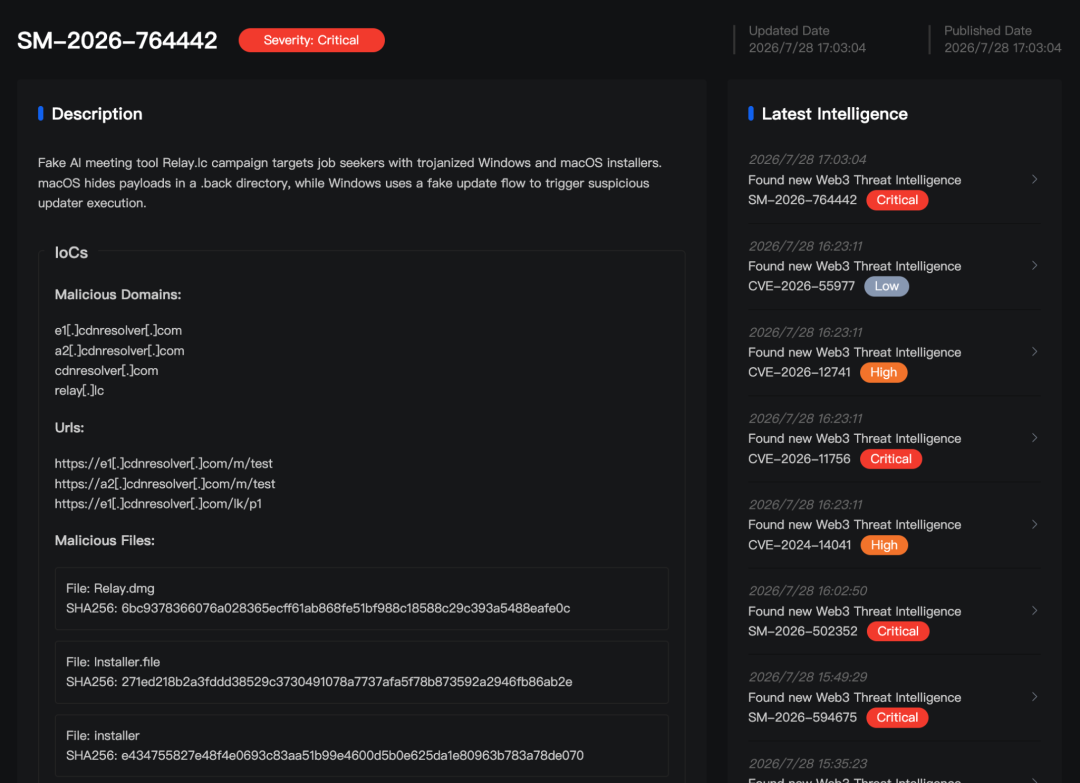Click File: Relay.dmg text
1080x783 pixels.
110,588
